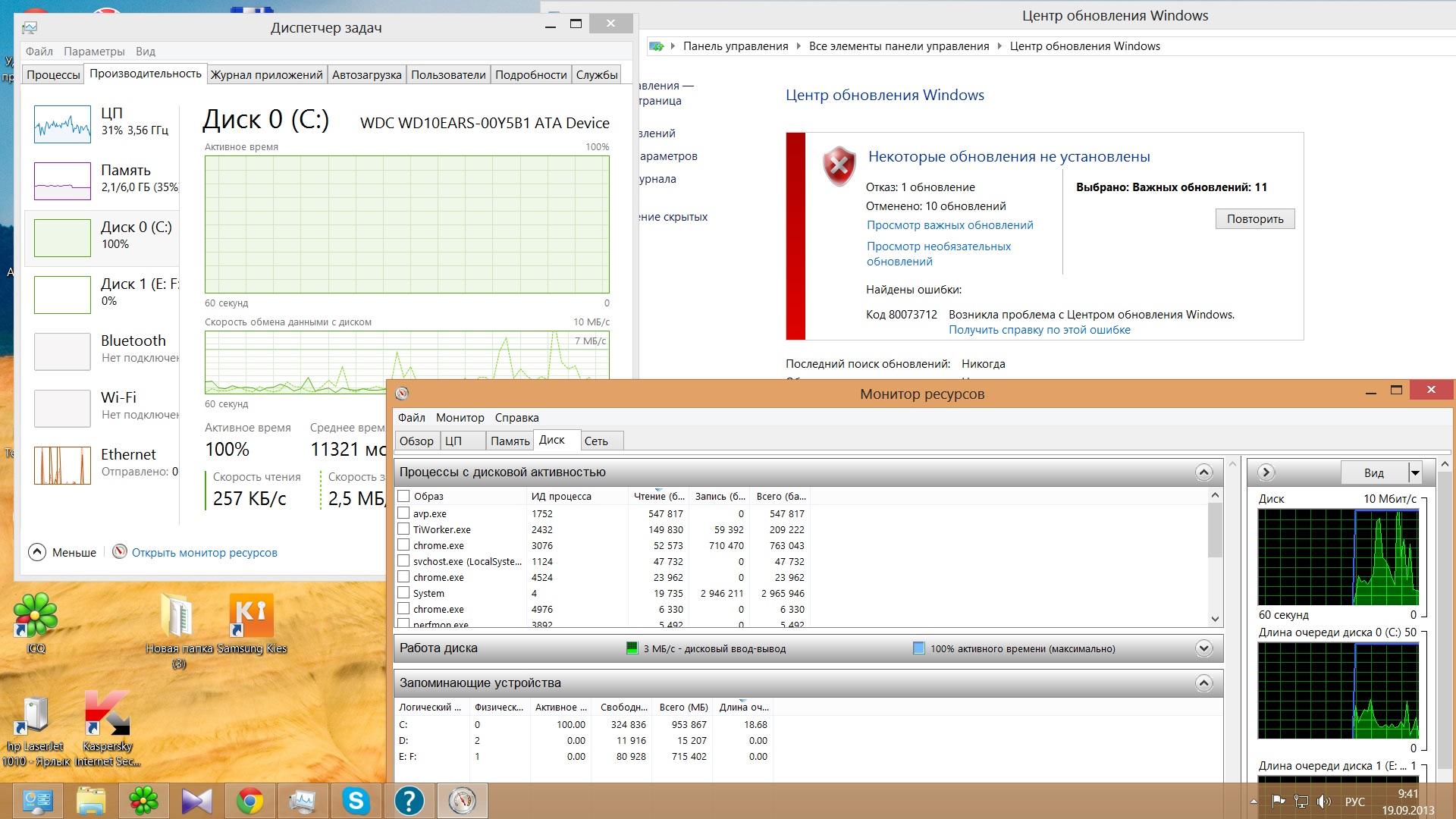Open the hp LaserJet 1010 desktop shortcut

pyautogui.click(x=36, y=731)
